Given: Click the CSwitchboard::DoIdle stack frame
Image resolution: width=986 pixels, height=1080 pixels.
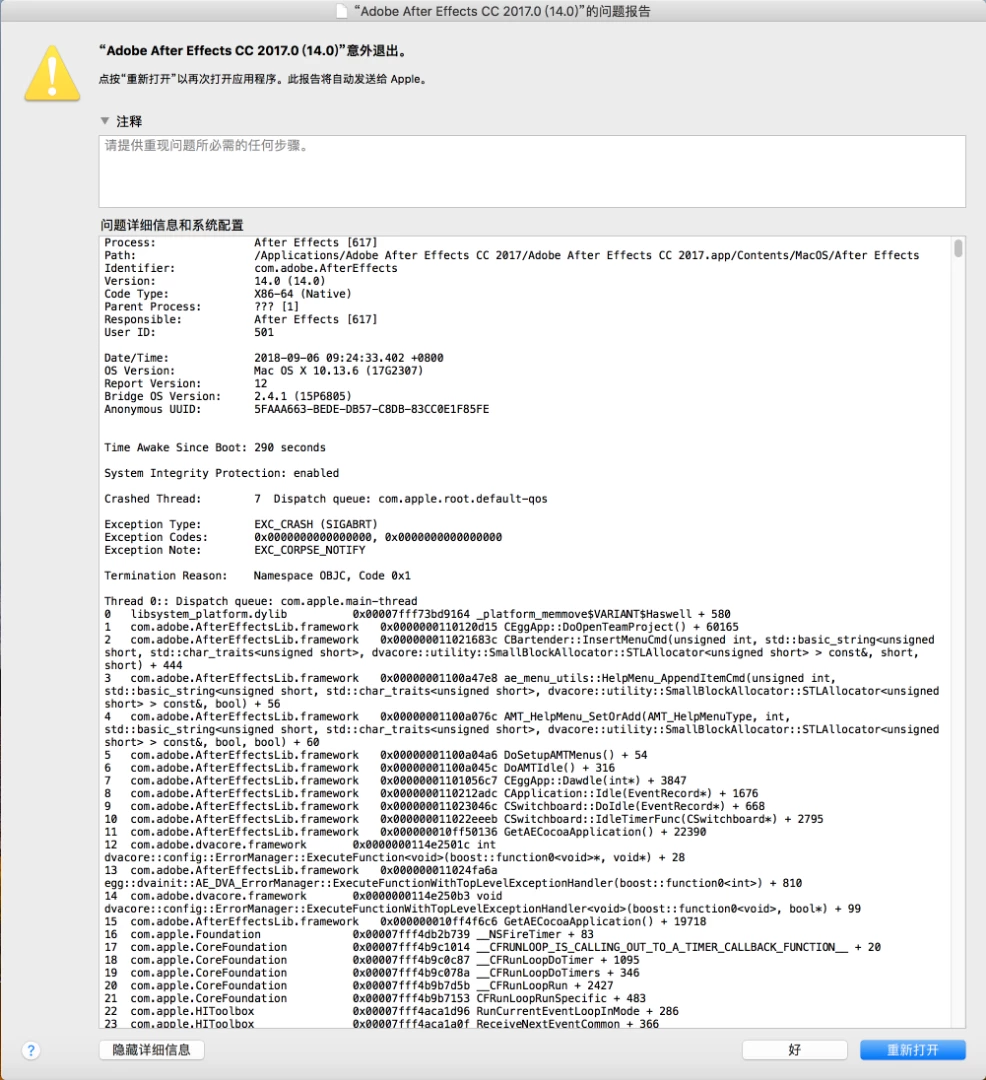Looking at the screenshot, I should tap(434, 806).
